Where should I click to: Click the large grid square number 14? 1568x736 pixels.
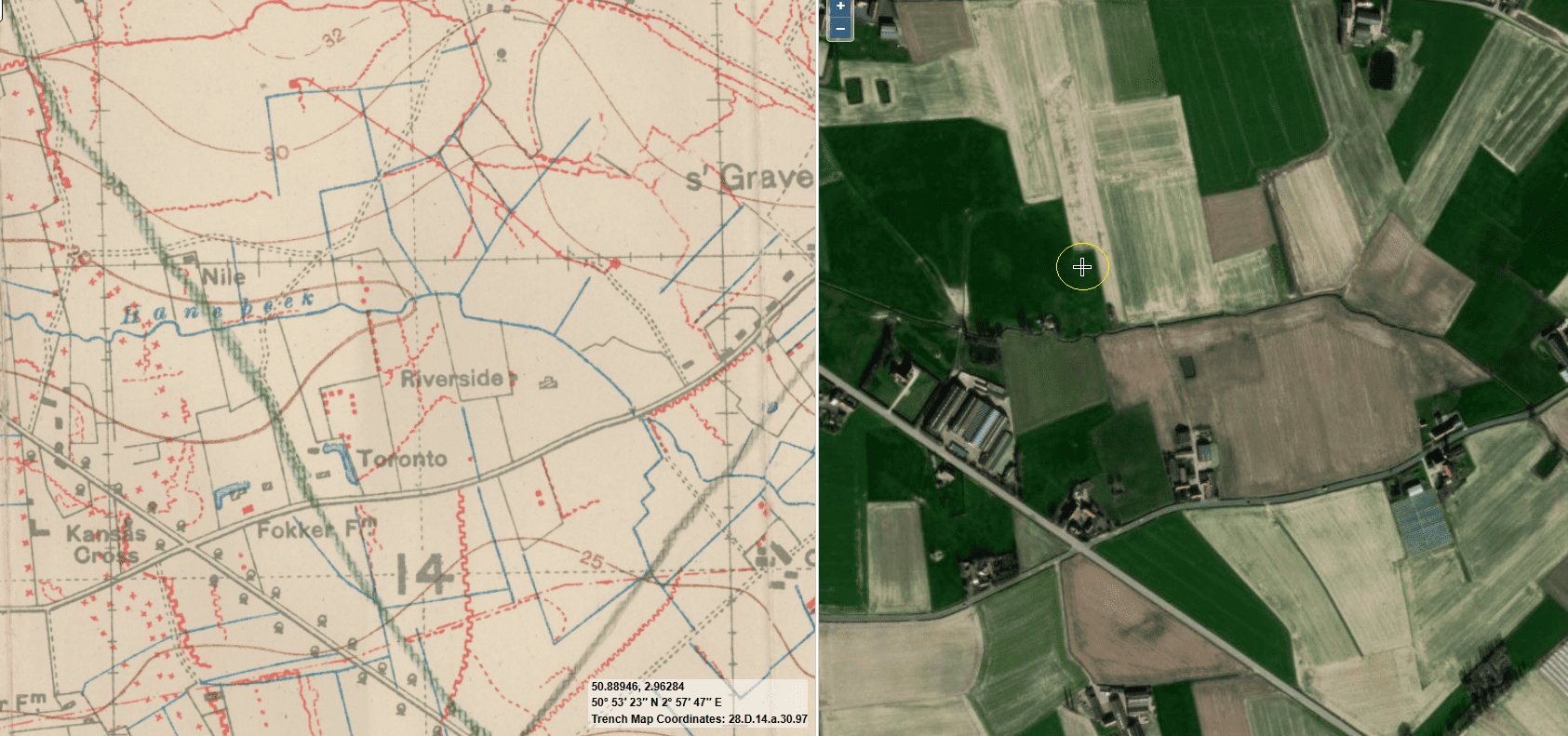[425, 574]
